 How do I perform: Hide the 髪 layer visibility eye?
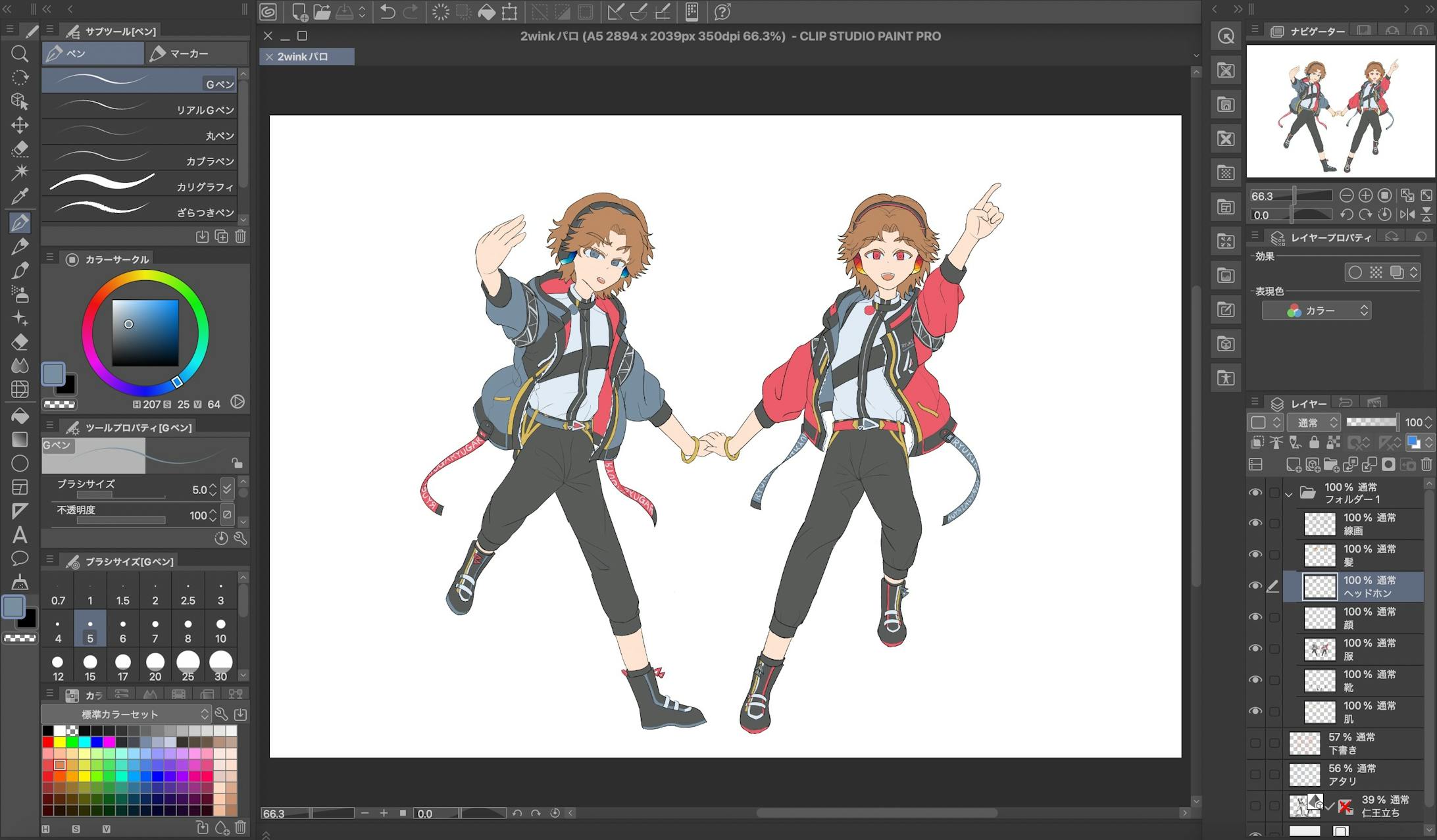click(x=1255, y=555)
